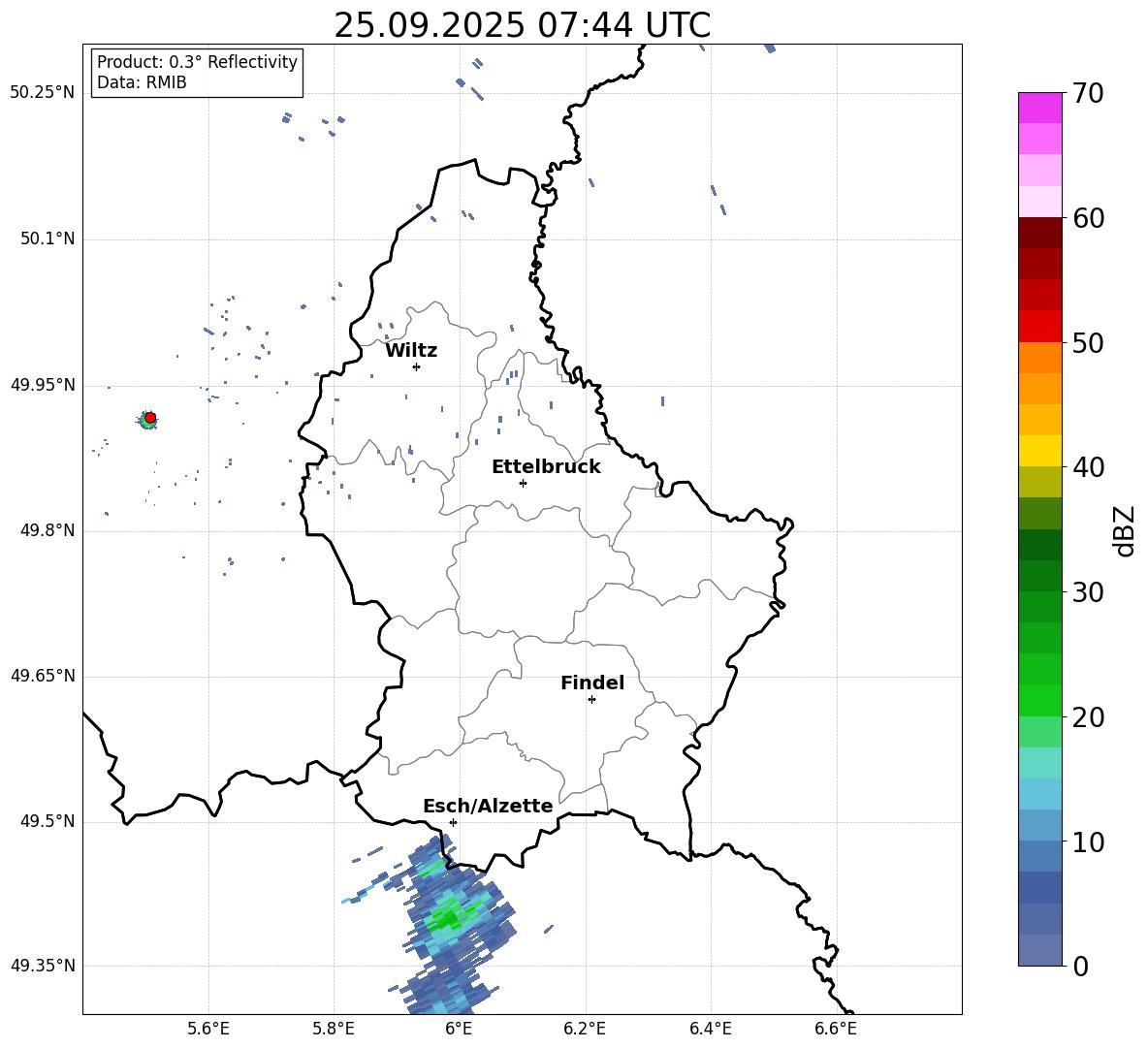This screenshot has height=1048, width=1148.
Task: Click the colorbar label "30"
Action: click(x=1088, y=592)
